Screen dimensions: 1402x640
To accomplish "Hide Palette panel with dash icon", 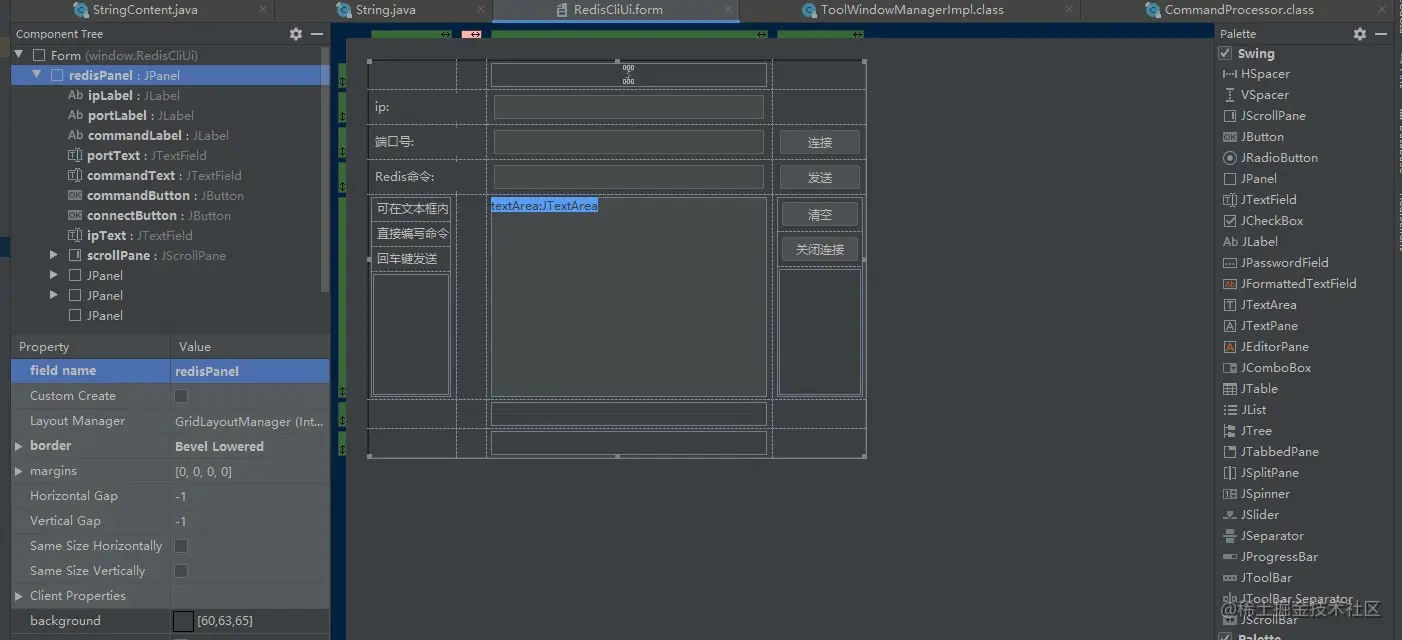I will [x=1381, y=34].
